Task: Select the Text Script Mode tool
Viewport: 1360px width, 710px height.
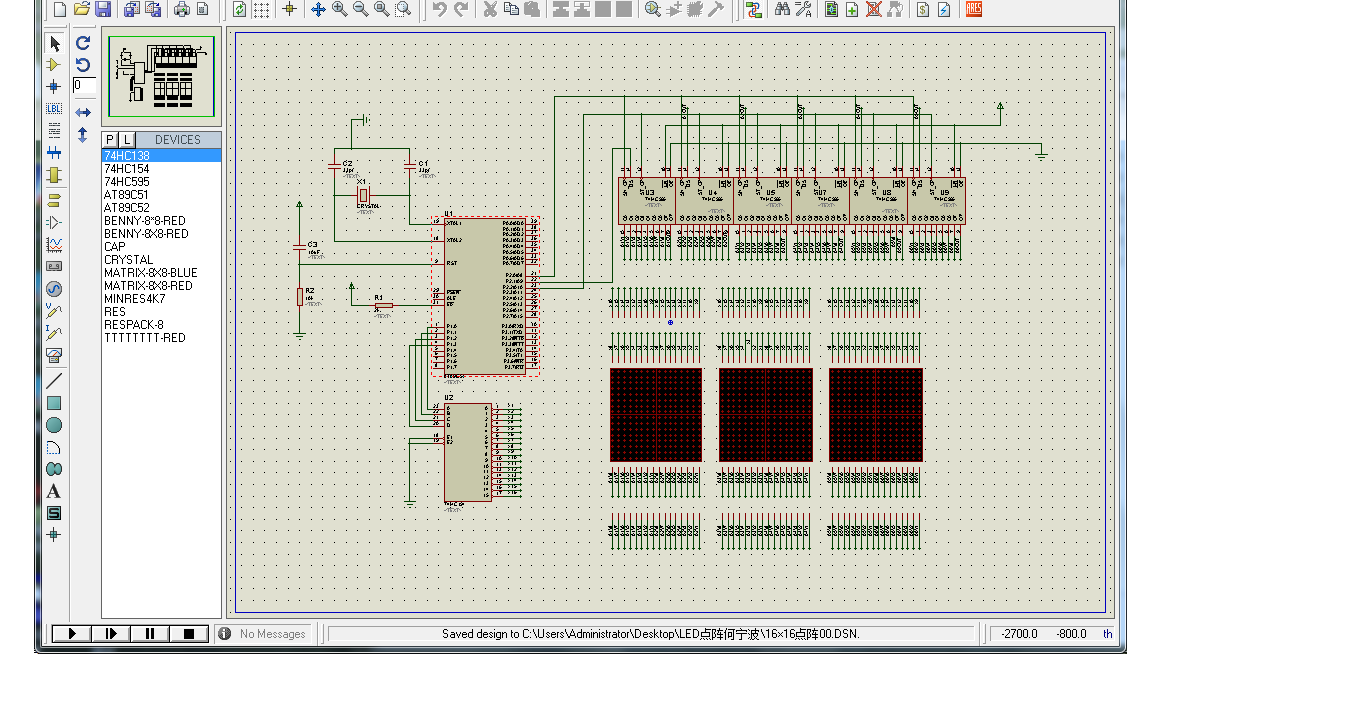Action: [54, 131]
